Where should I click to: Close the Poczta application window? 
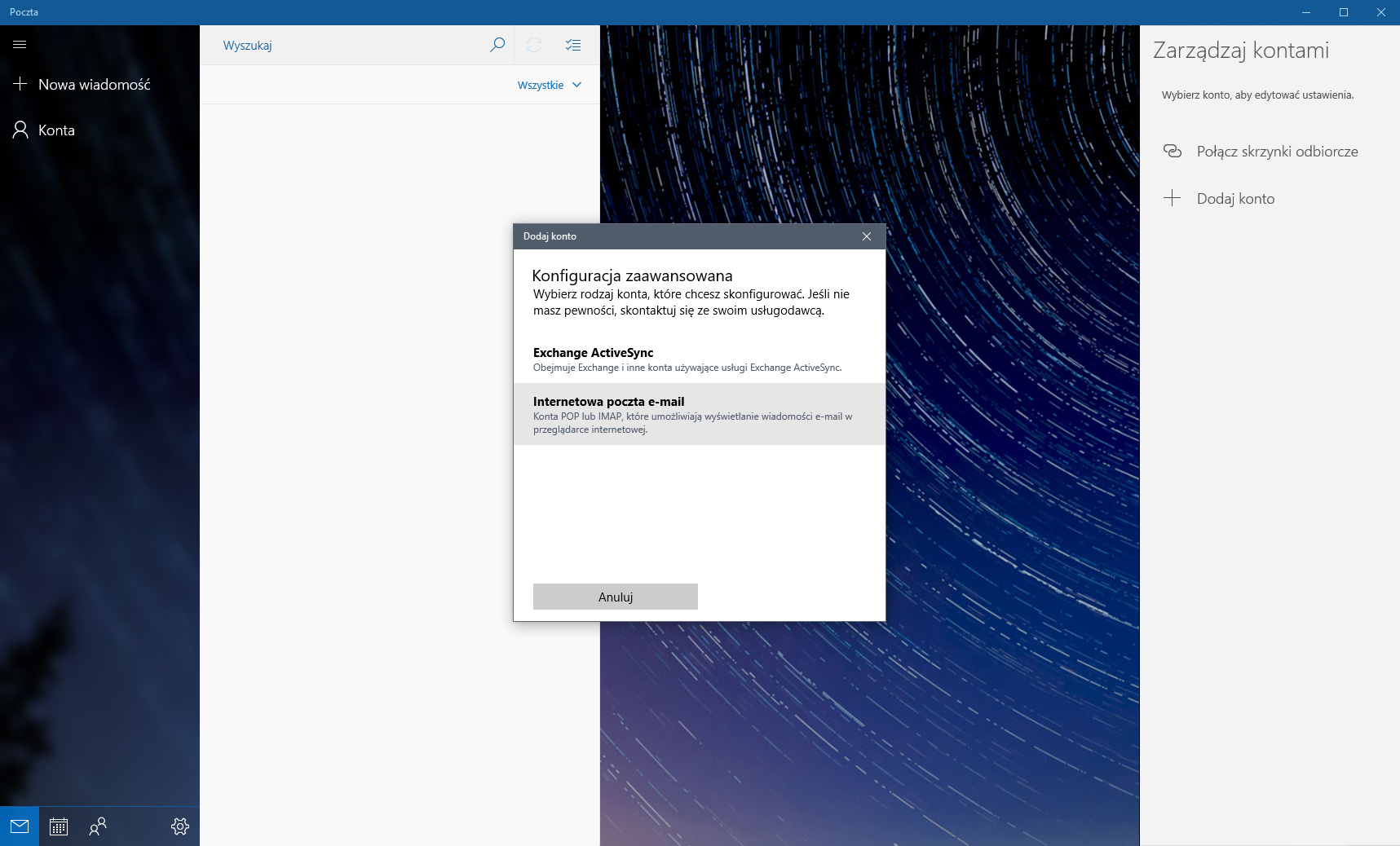point(1381,12)
